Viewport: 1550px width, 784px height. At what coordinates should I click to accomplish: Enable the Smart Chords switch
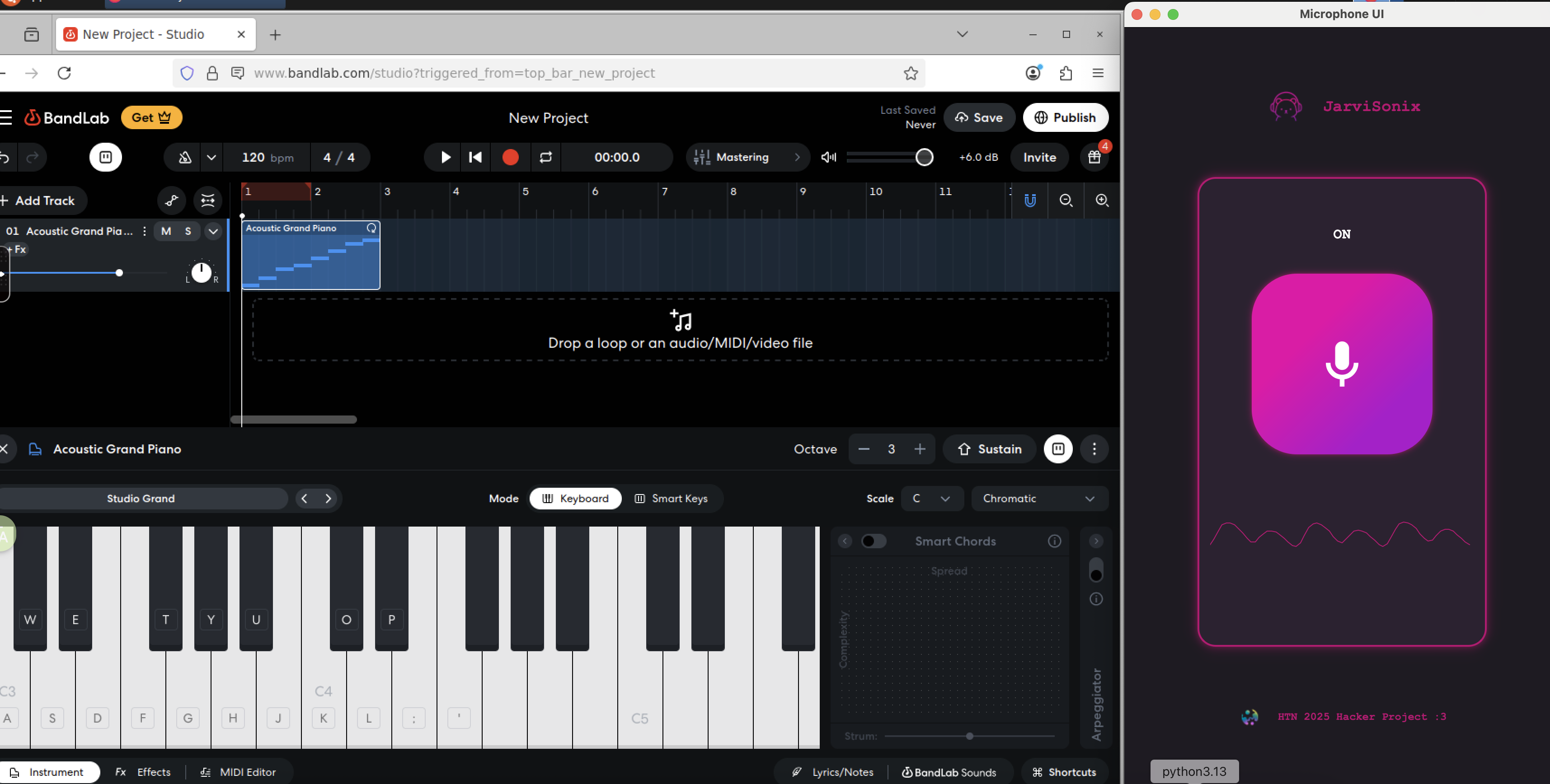[873, 541]
